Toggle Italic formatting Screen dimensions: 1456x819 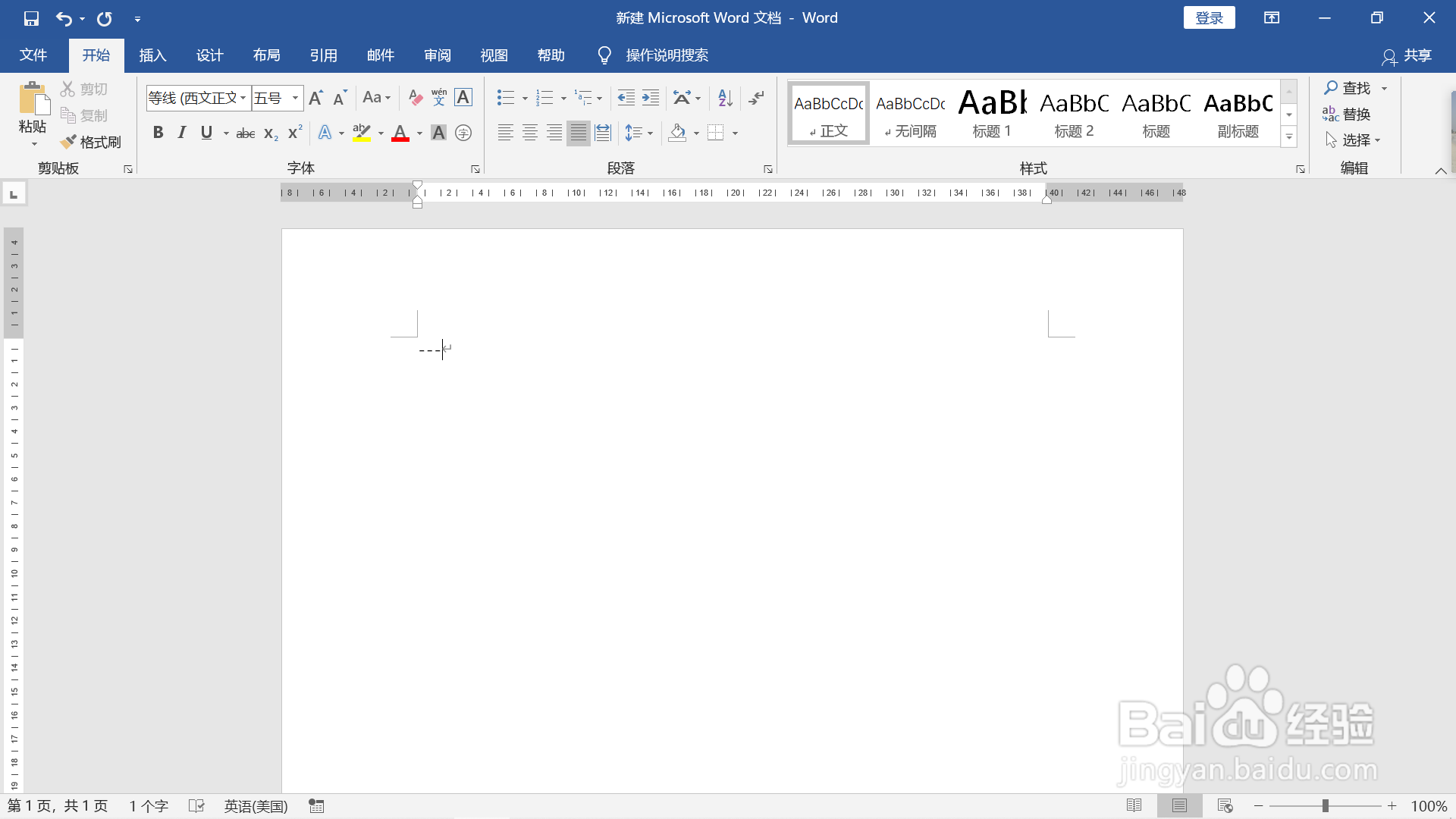[182, 133]
